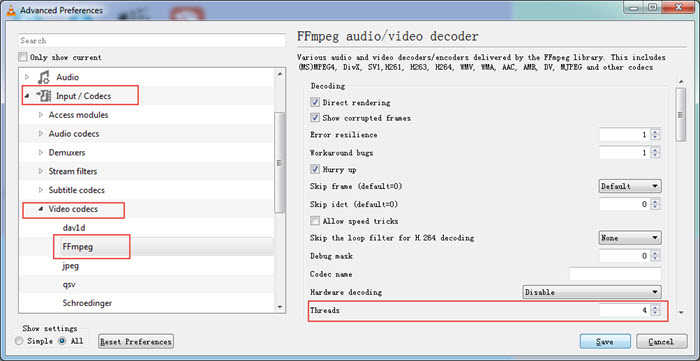Viewport: 700px width, 361px height.
Task: Expand the Access modules tree node
Action: pyautogui.click(x=41, y=115)
